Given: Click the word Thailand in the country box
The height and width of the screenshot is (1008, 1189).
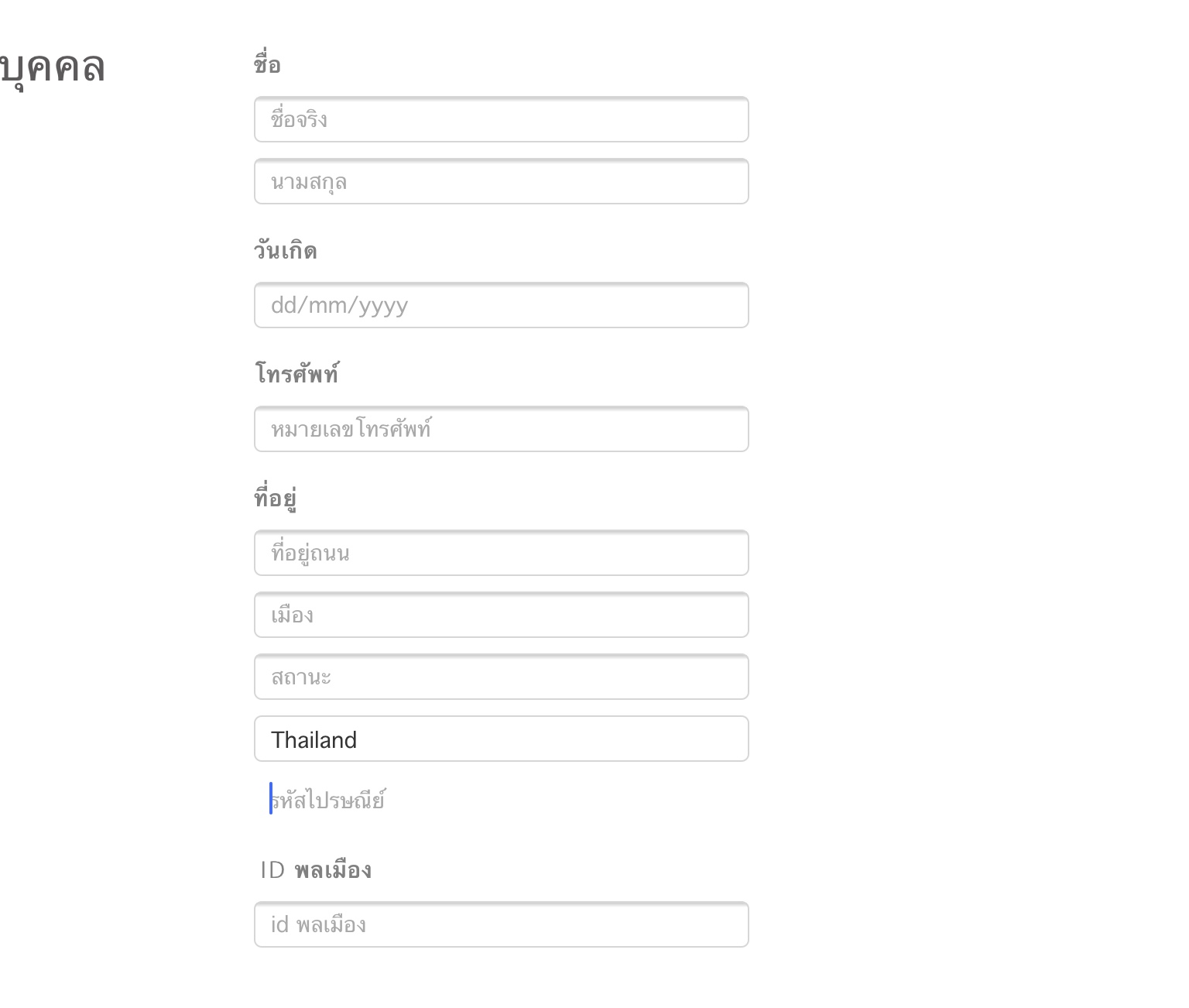Looking at the screenshot, I should tap(314, 740).
